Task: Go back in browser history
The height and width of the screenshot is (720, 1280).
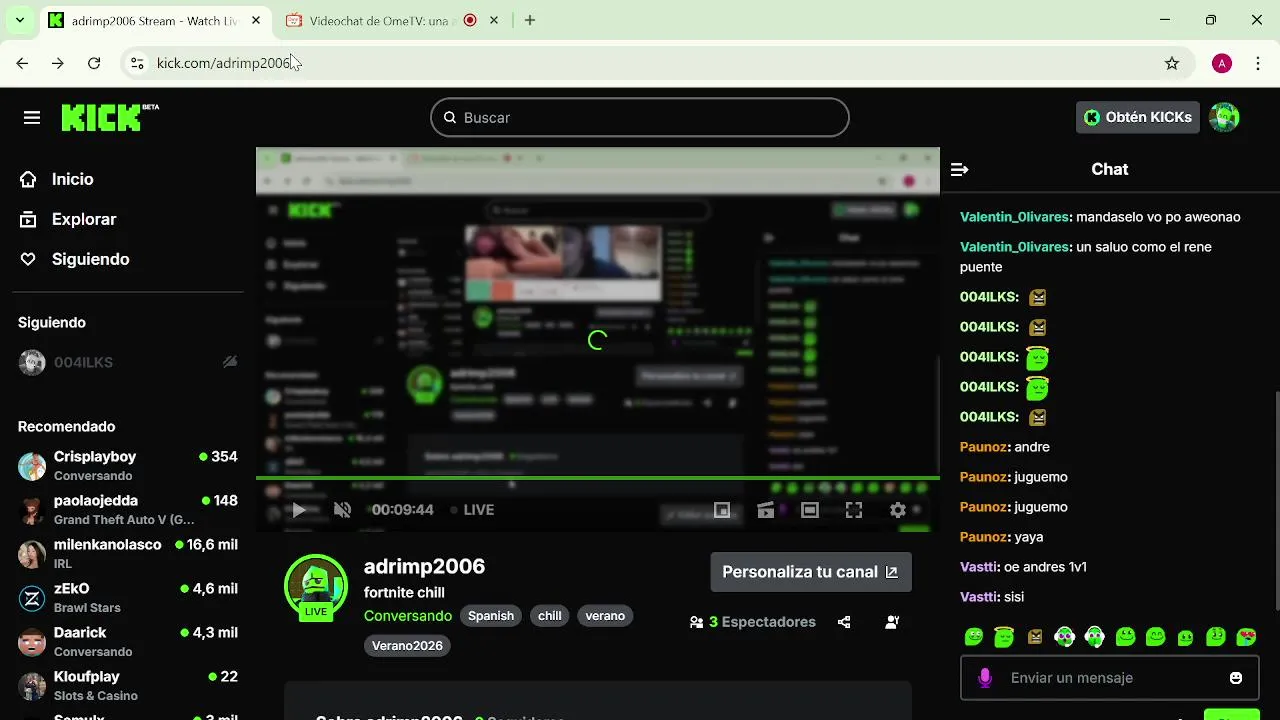Action: [22, 63]
